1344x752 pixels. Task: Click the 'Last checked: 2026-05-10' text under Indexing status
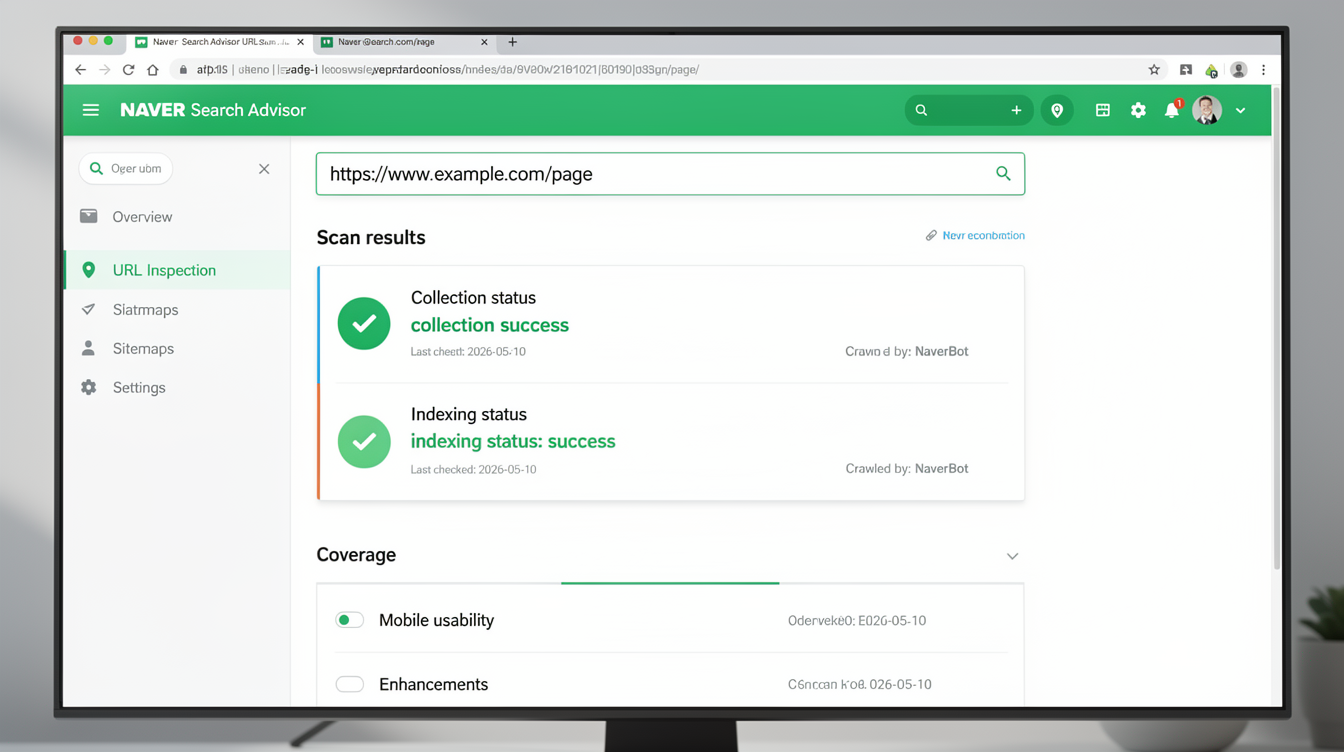473,470
